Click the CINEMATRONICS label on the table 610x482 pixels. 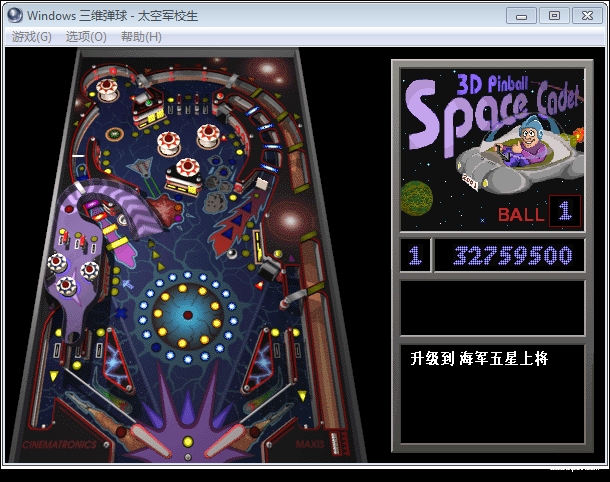tap(60, 444)
